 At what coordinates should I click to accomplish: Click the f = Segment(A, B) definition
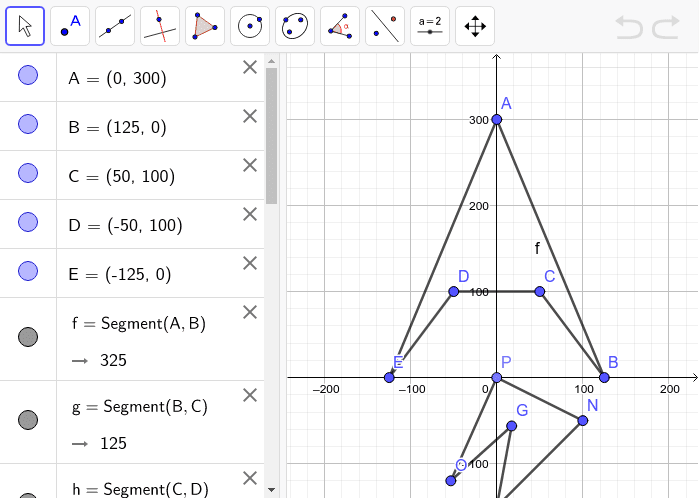point(139,323)
